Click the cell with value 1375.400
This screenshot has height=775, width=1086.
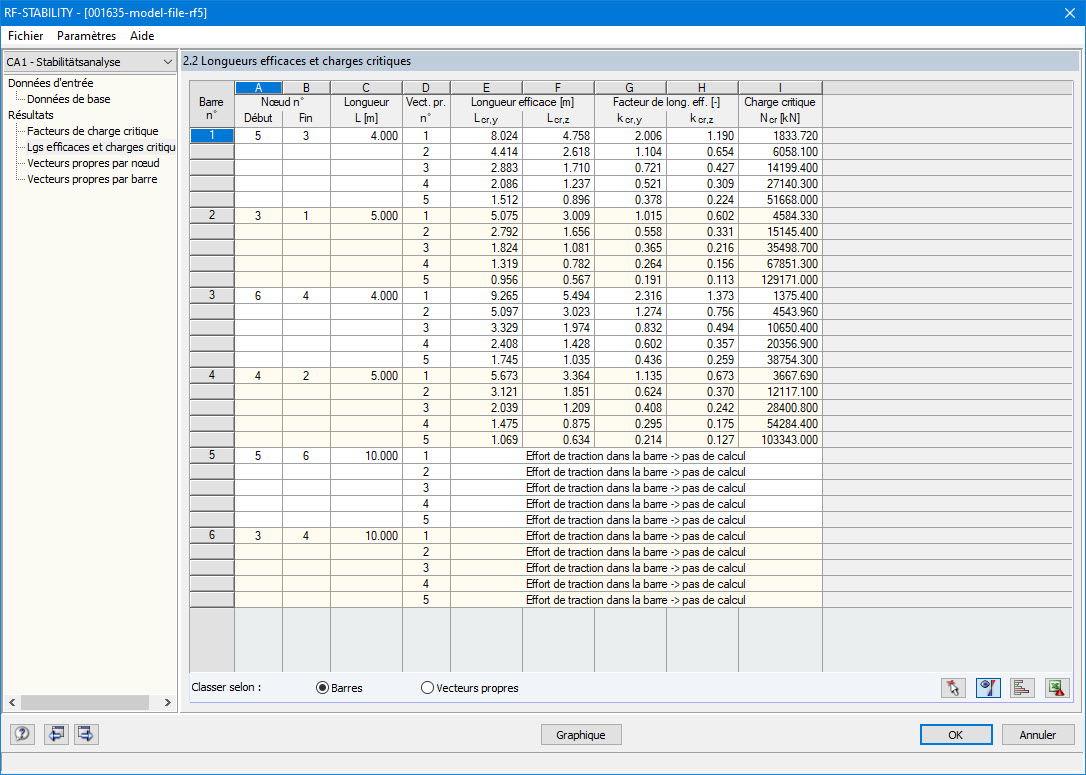click(x=780, y=296)
